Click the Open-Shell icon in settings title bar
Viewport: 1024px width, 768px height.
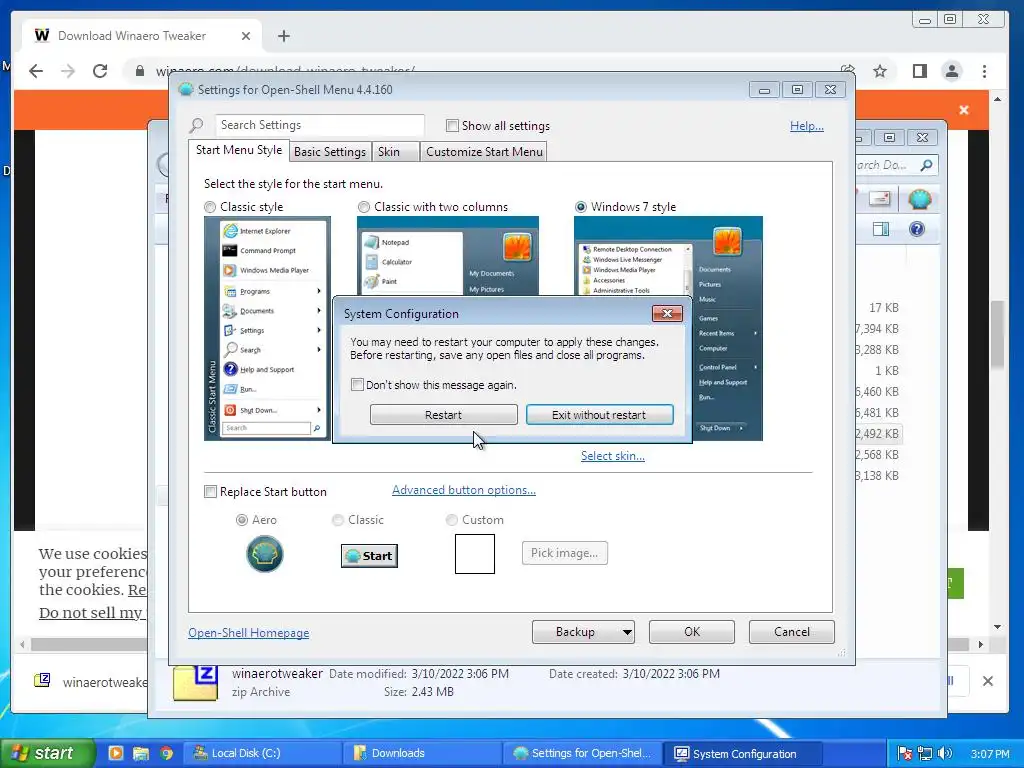pyautogui.click(x=185, y=89)
